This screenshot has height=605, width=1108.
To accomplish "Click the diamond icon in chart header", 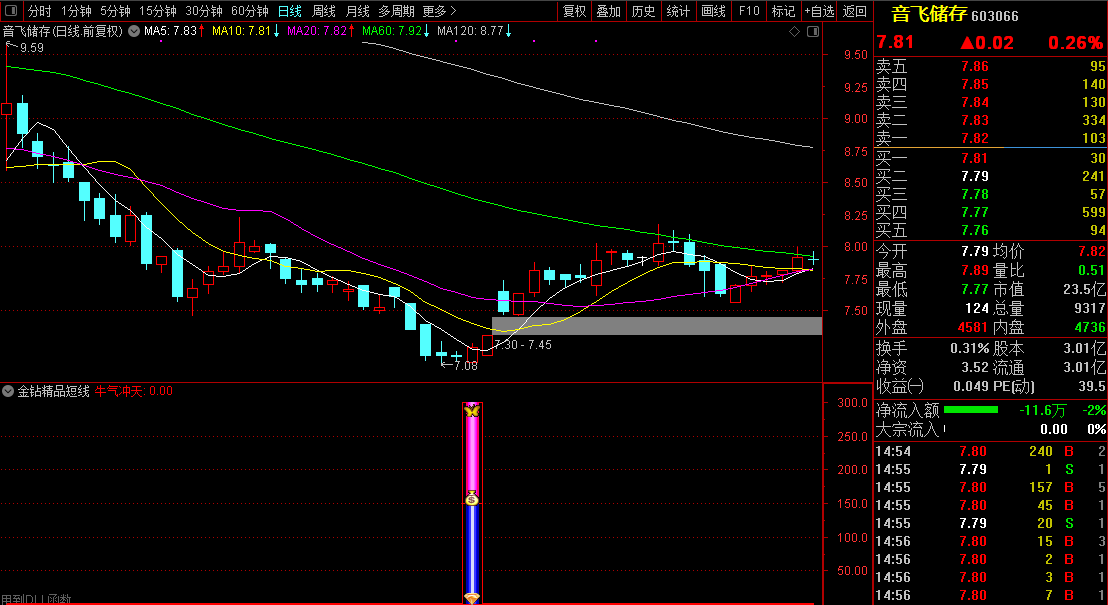I will pyautogui.click(x=794, y=31).
